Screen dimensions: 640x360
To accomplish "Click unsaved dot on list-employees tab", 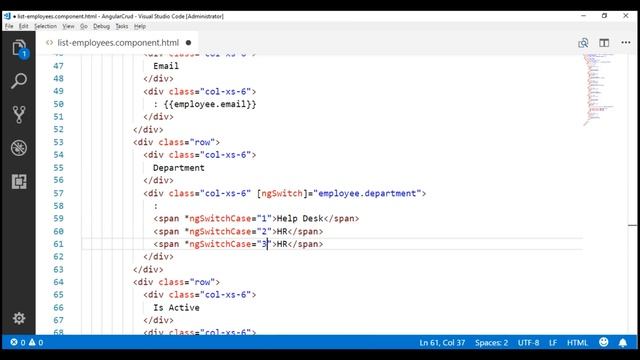I will [x=188, y=42].
